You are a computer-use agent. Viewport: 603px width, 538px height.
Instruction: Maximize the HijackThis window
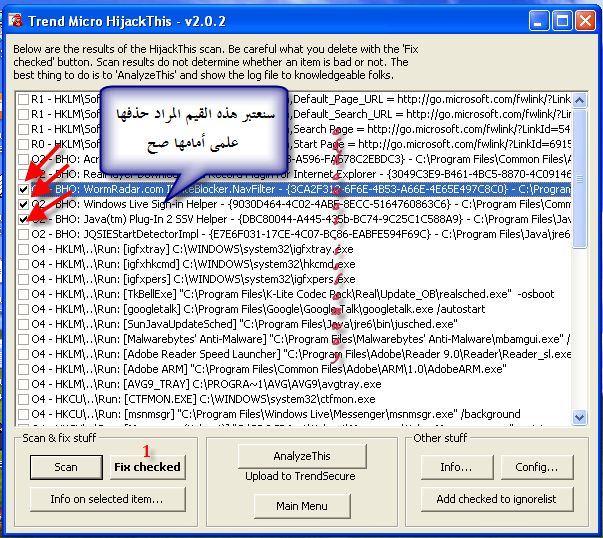click(x=562, y=20)
